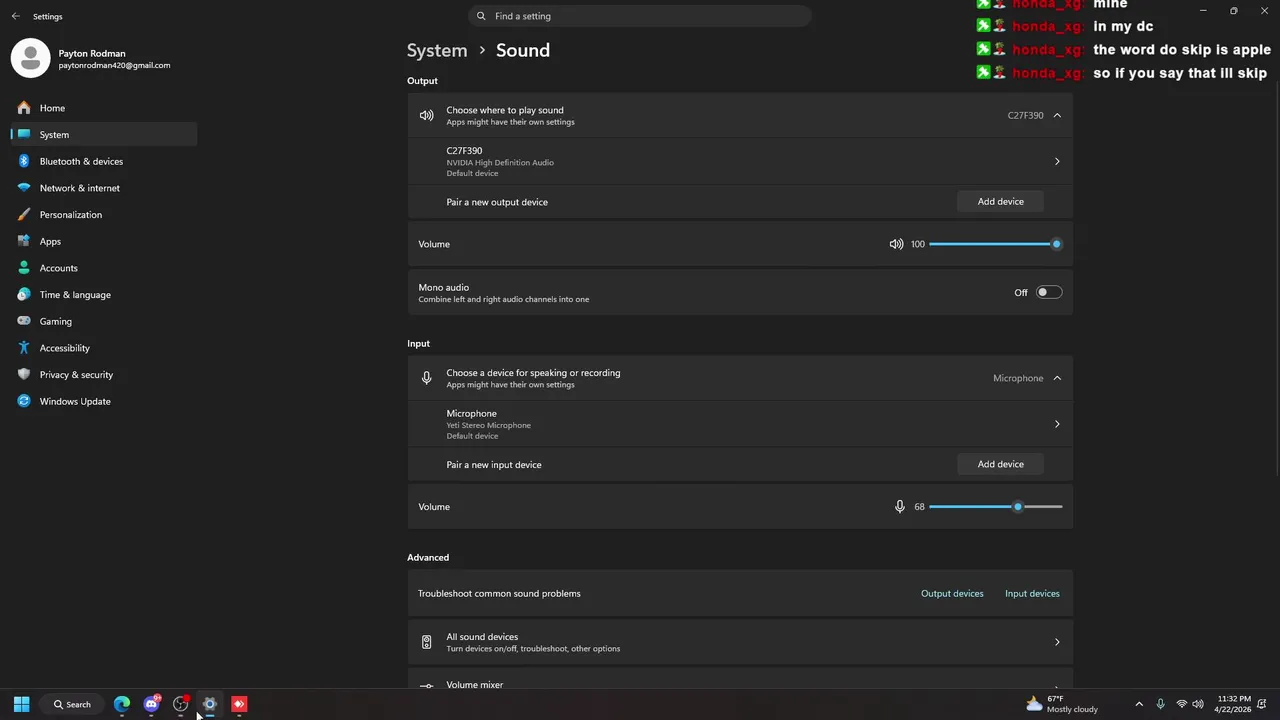Click 'Choose where to play sound' text

[x=505, y=110]
